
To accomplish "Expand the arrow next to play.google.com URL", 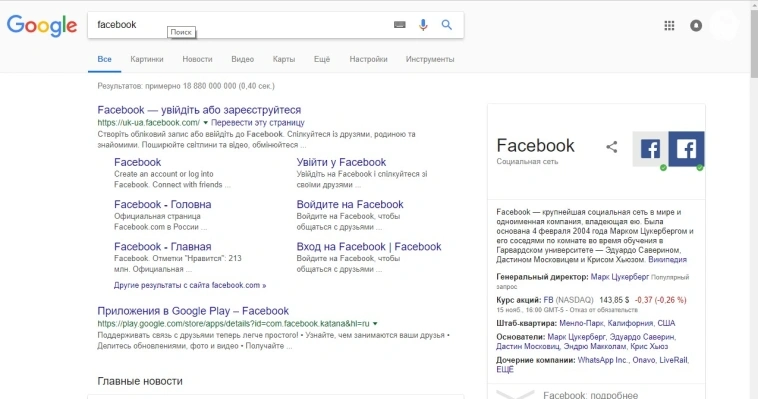I will coord(375,324).
